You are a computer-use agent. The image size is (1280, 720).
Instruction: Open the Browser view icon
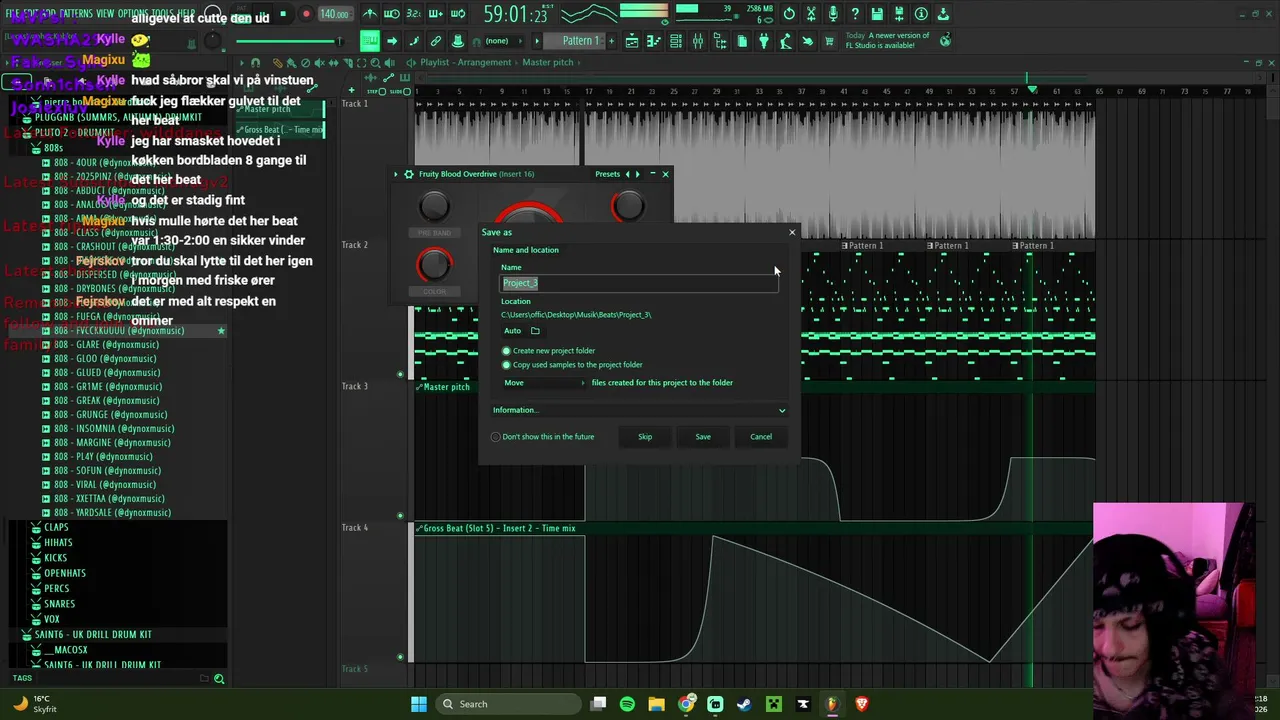[x=720, y=41]
